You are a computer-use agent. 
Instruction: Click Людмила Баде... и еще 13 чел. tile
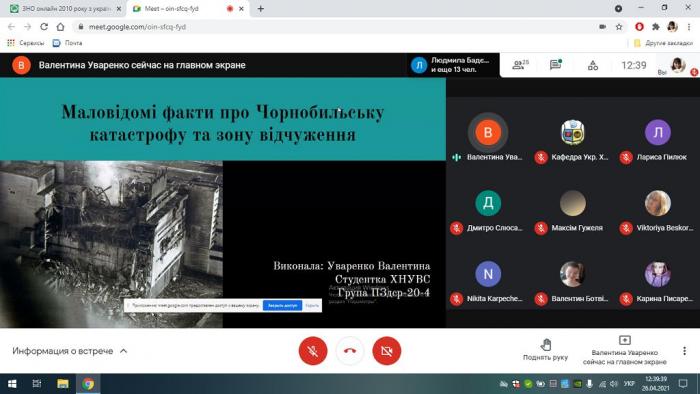coord(452,65)
